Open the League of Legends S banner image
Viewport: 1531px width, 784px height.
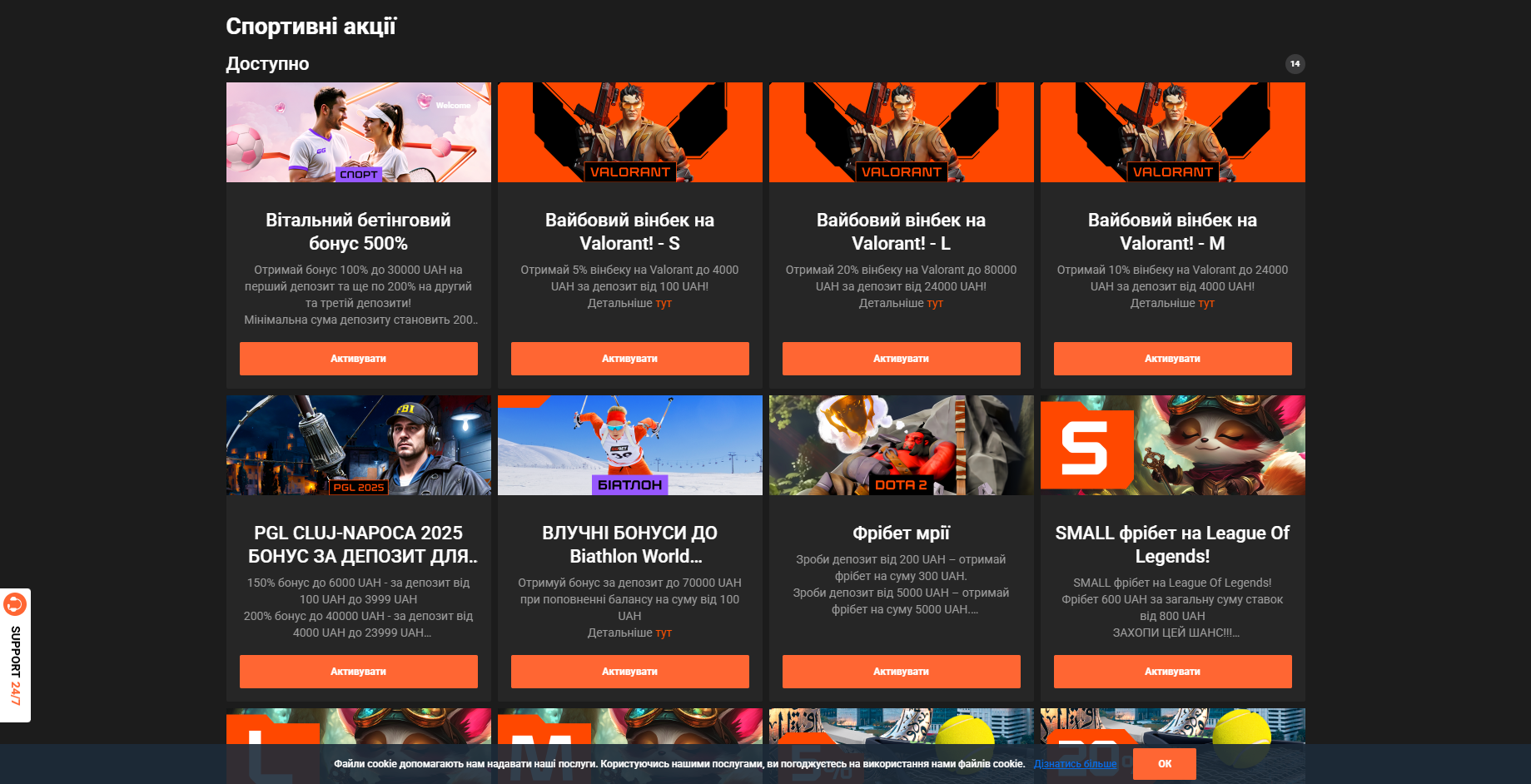coord(1172,445)
